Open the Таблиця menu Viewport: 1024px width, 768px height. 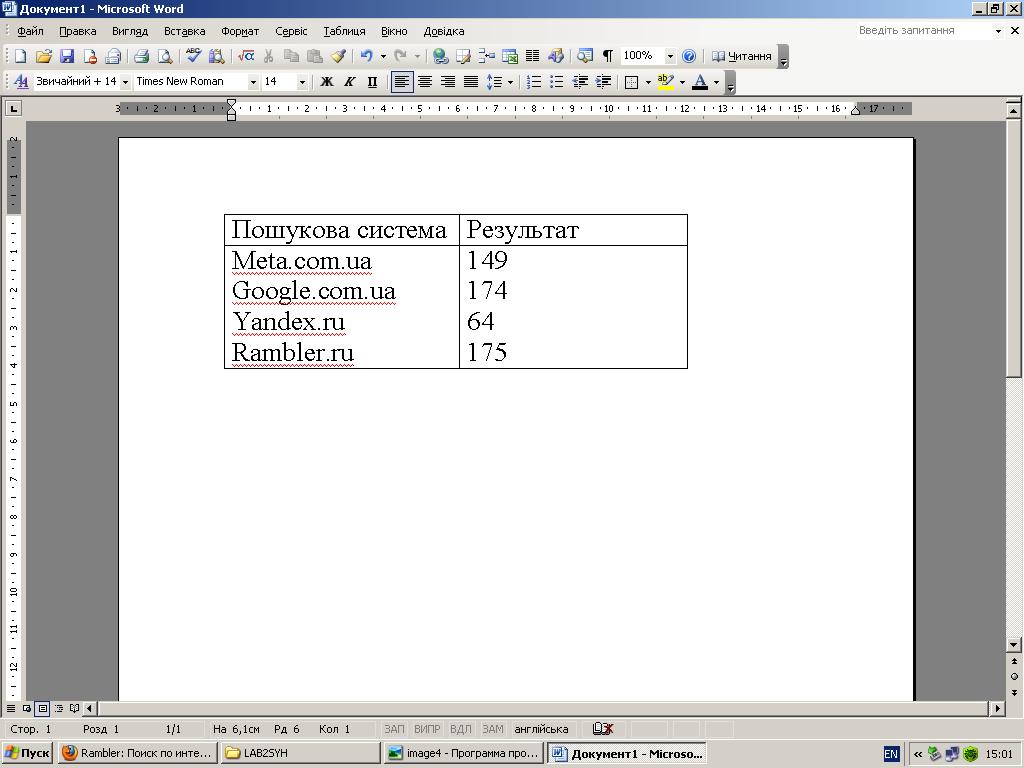pyautogui.click(x=344, y=31)
